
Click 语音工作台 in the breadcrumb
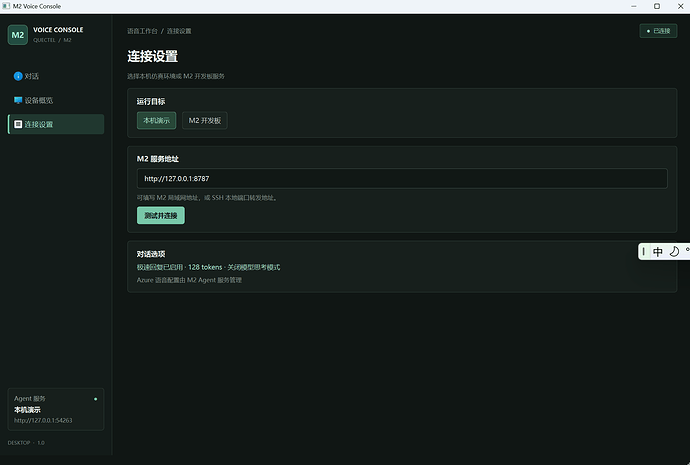(x=142, y=31)
